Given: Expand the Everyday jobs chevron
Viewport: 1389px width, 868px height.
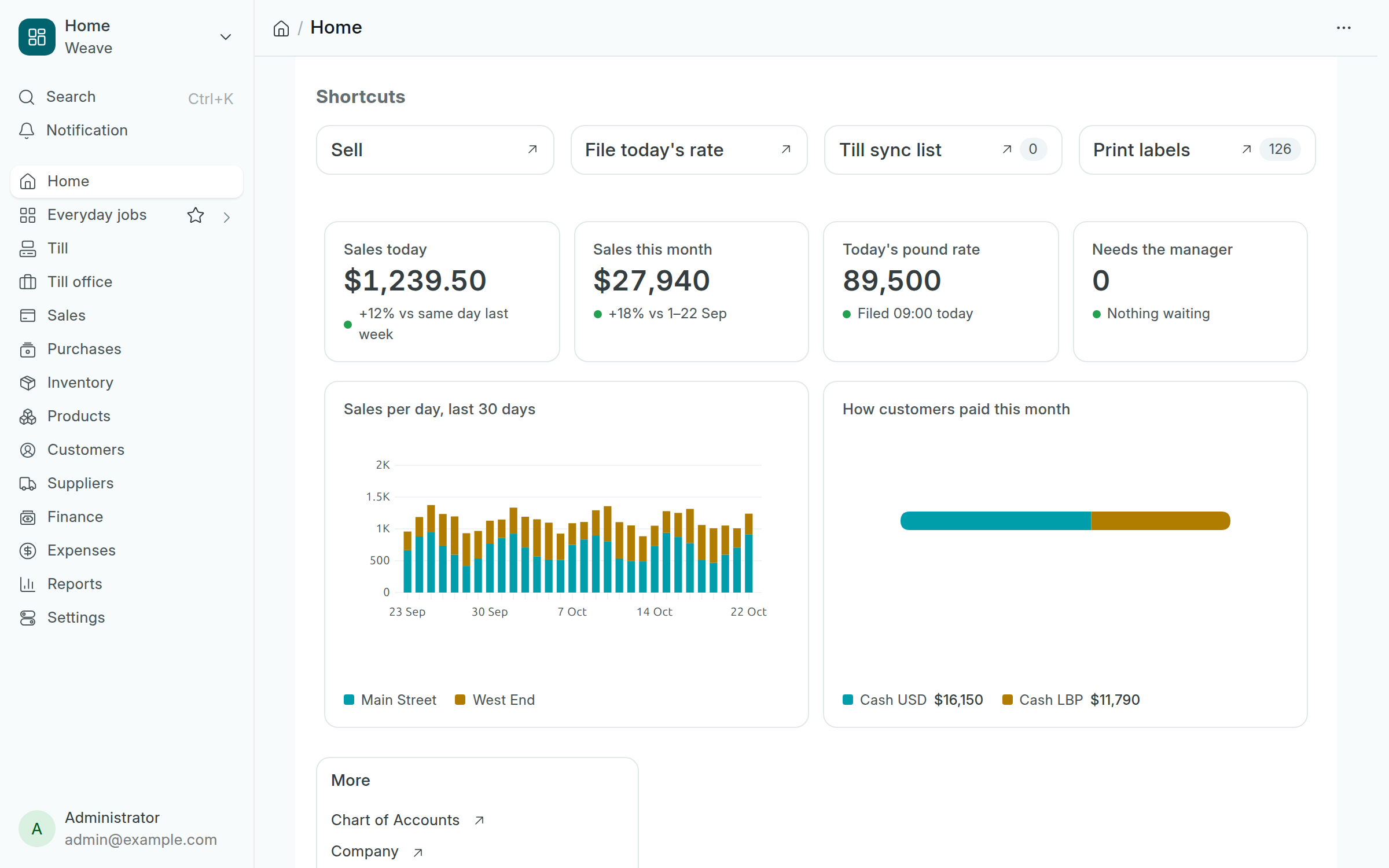Looking at the screenshot, I should click(x=226, y=217).
